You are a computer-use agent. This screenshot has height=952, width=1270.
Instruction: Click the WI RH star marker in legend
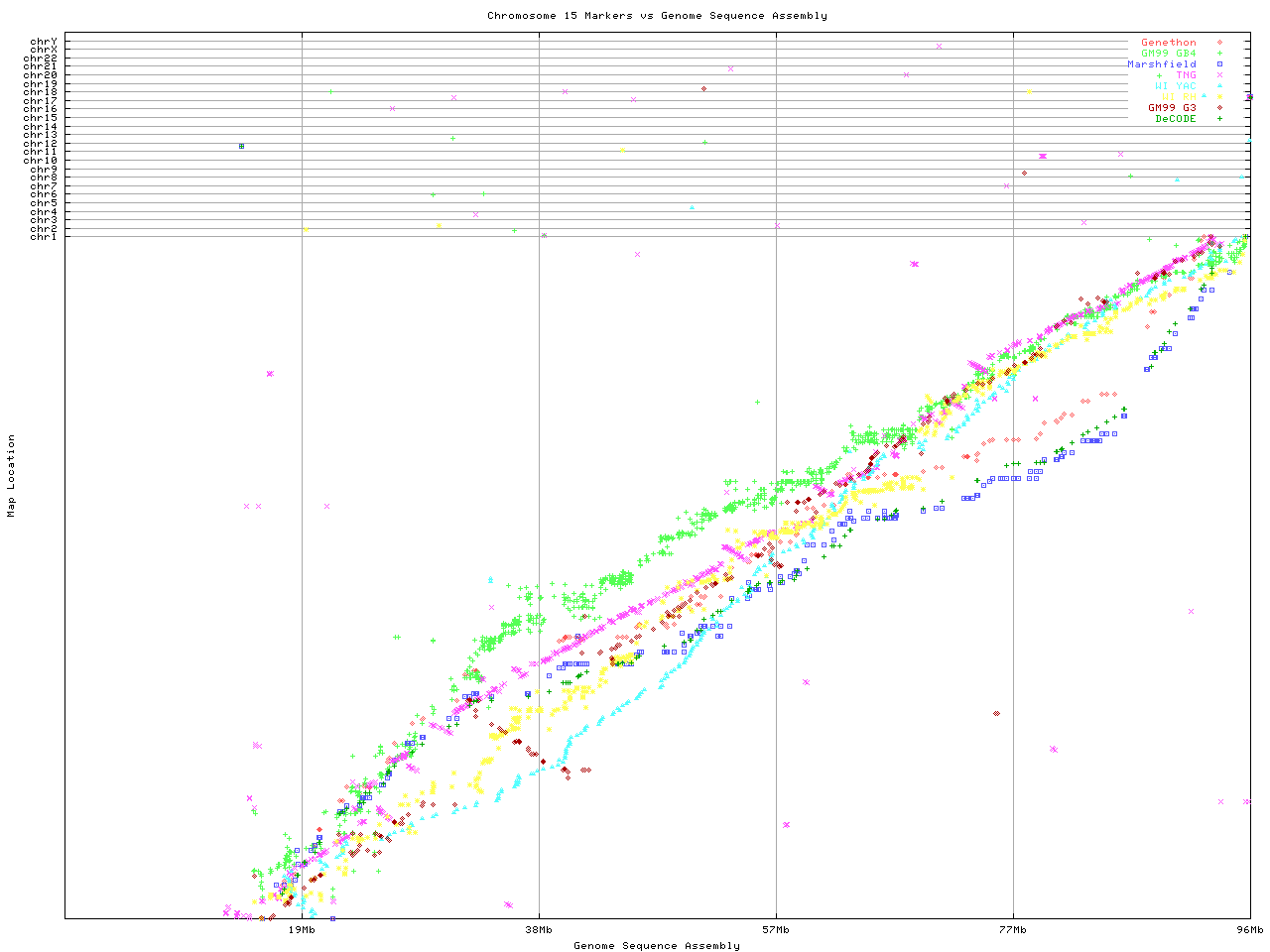(x=1219, y=97)
